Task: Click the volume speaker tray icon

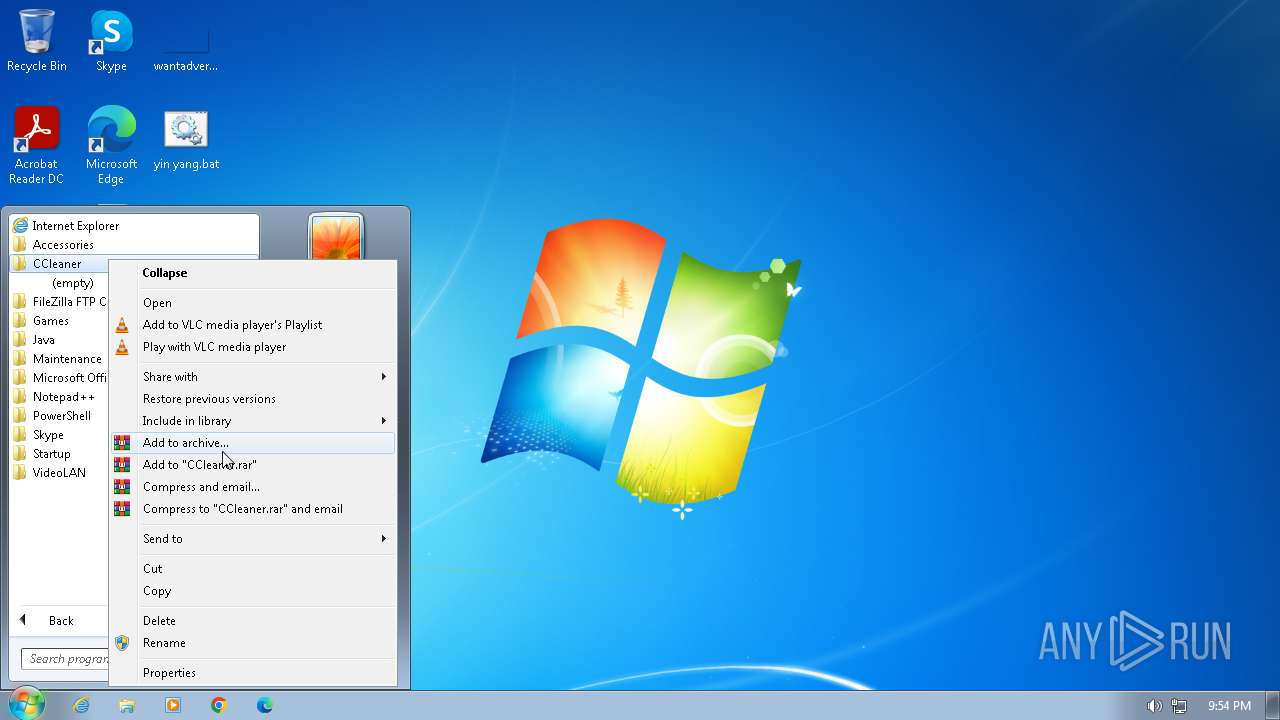Action: coord(1154,706)
